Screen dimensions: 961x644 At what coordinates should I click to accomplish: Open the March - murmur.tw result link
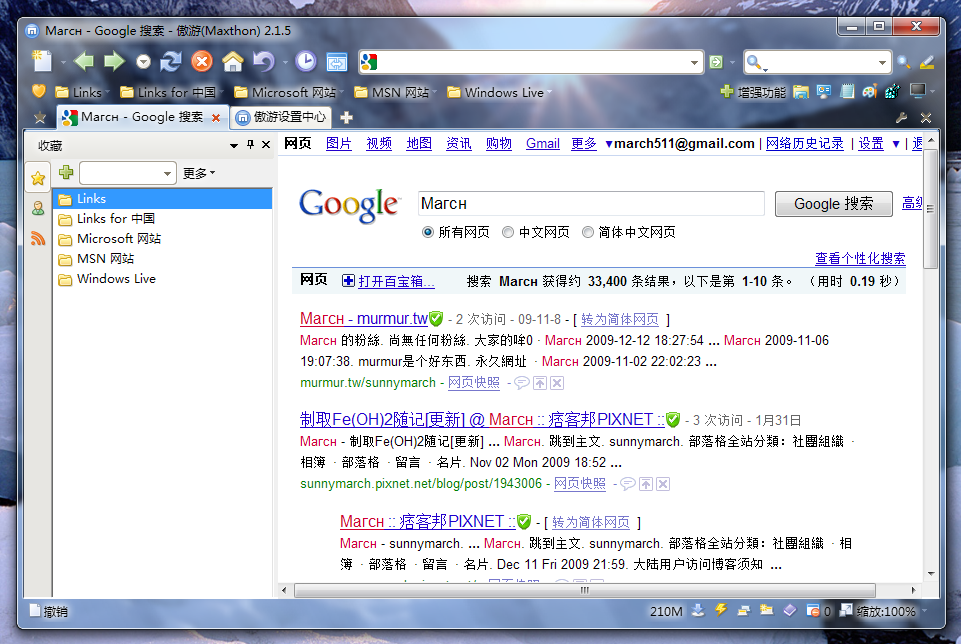tap(363, 319)
